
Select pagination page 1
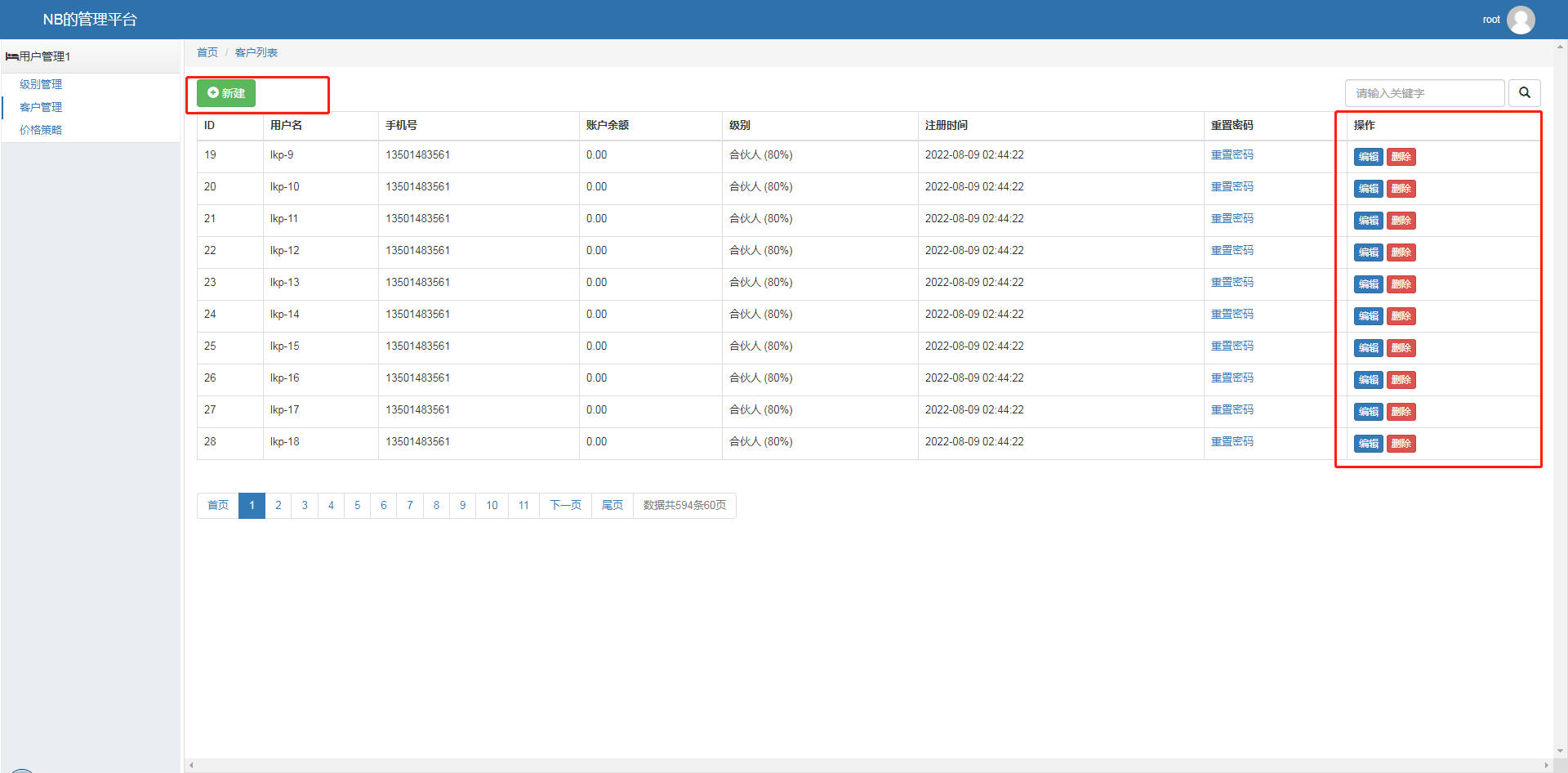(x=252, y=505)
